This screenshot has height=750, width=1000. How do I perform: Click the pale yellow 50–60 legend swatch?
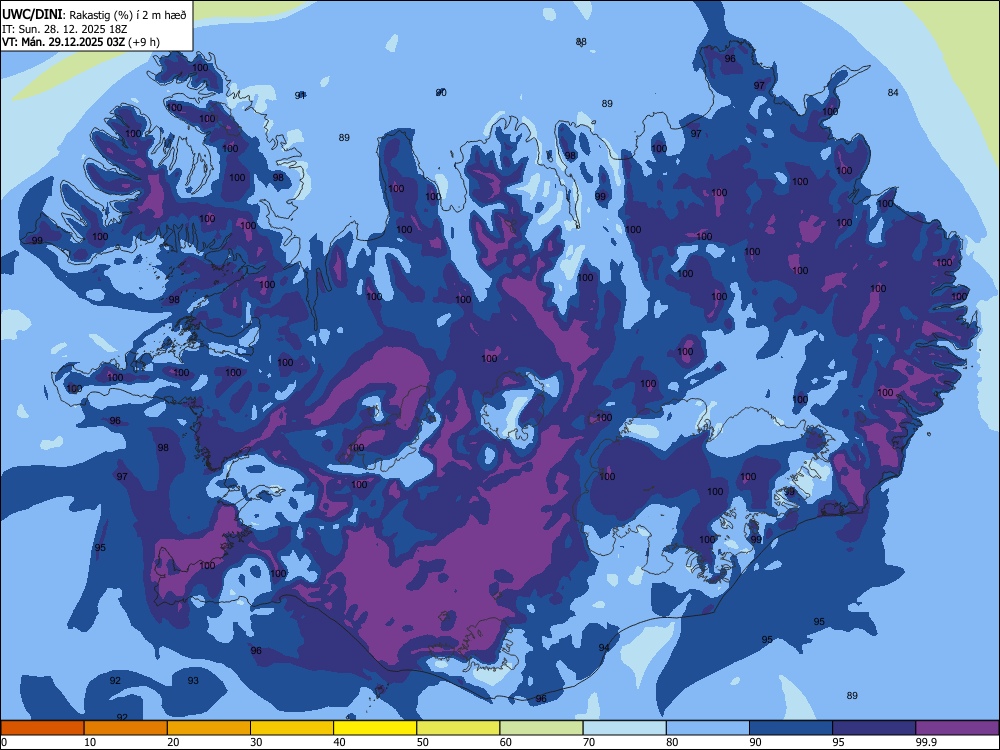[458, 728]
